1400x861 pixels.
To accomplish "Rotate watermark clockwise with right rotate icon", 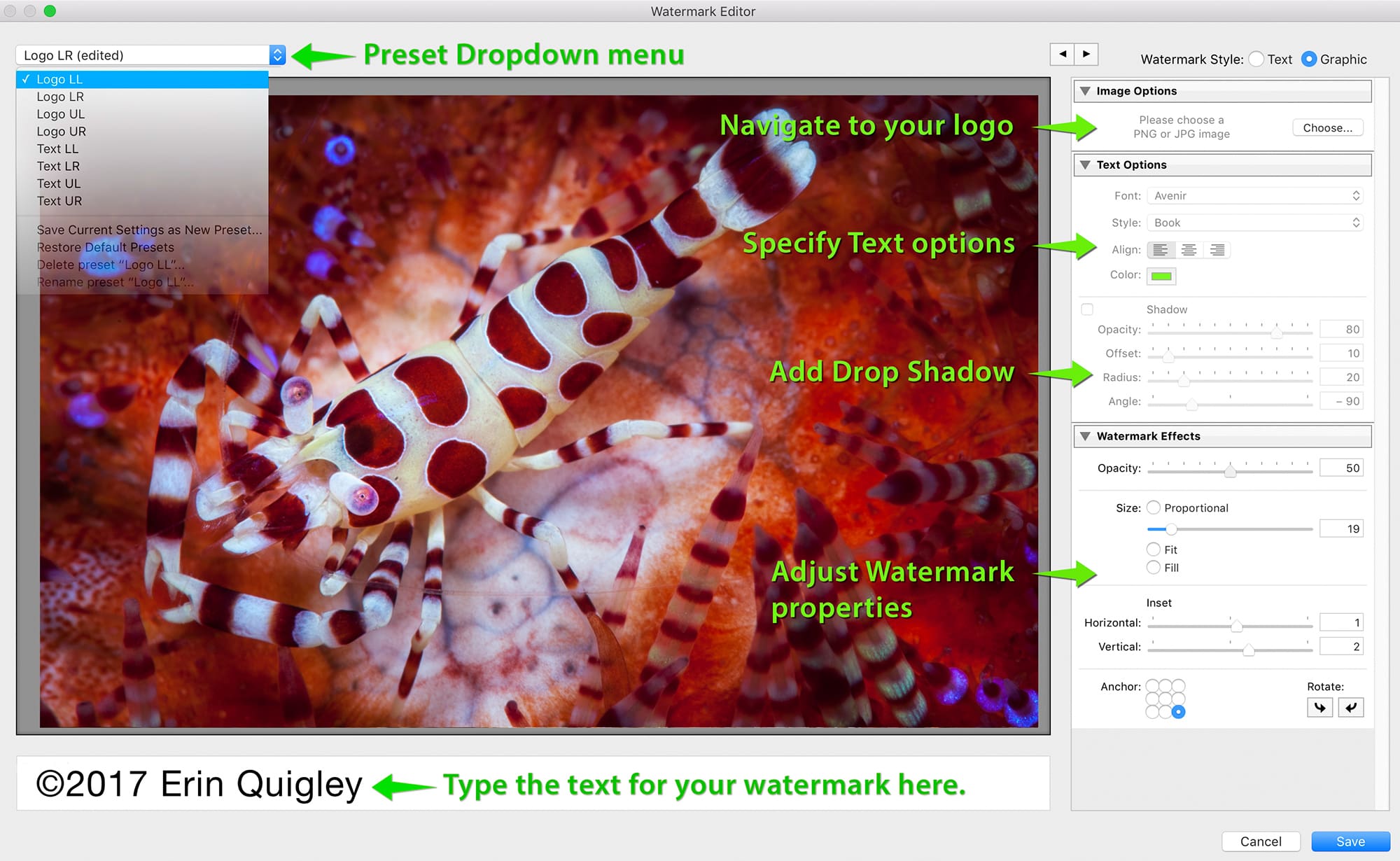I will 1351,707.
